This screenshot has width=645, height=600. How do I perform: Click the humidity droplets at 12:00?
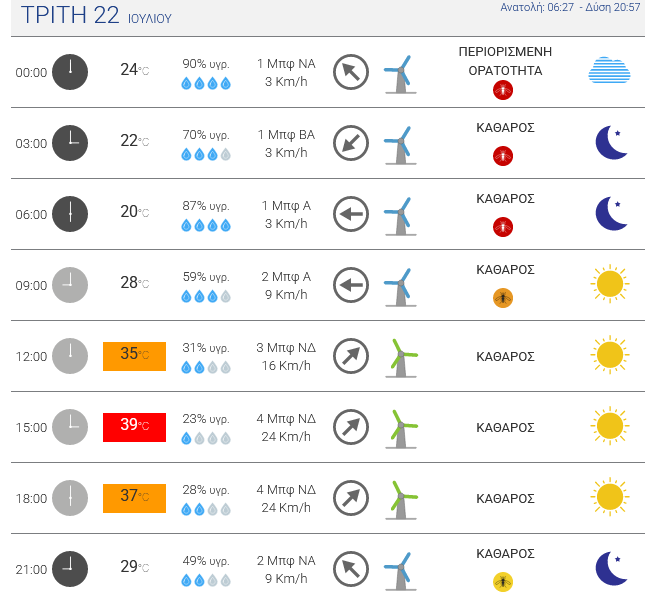pyautogui.click(x=206, y=368)
